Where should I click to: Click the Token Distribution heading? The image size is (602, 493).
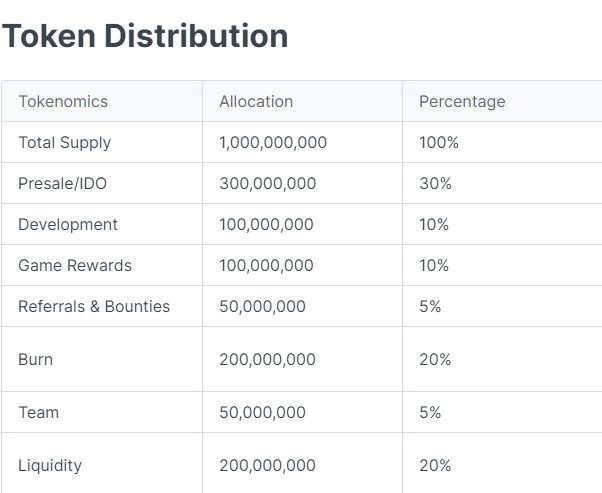click(x=145, y=36)
